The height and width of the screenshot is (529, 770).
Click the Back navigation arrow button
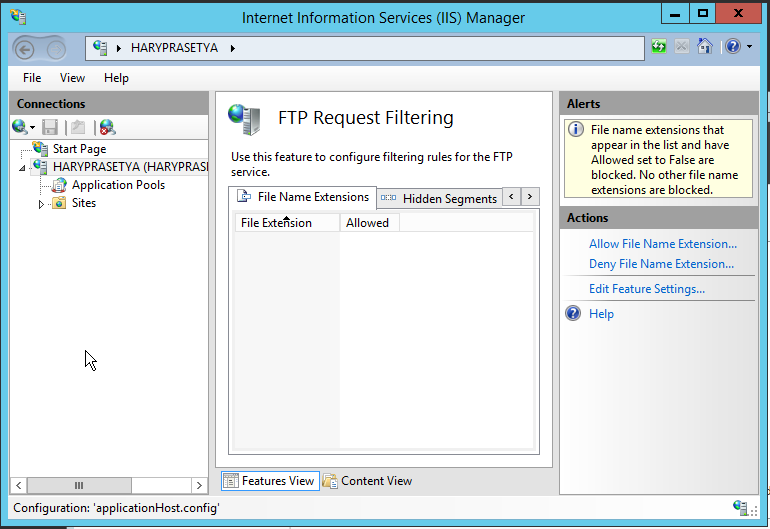[26, 48]
